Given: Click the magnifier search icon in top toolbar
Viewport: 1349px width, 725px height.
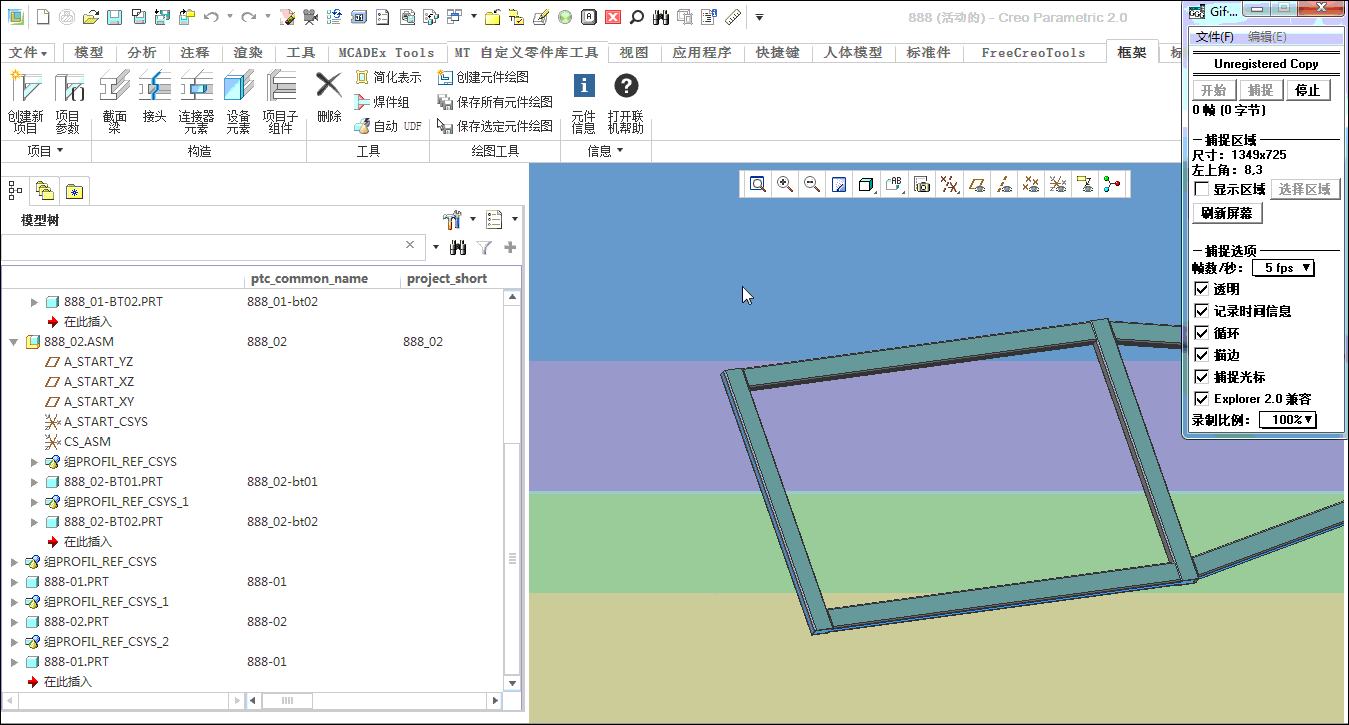Looking at the screenshot, I should 636,17.
